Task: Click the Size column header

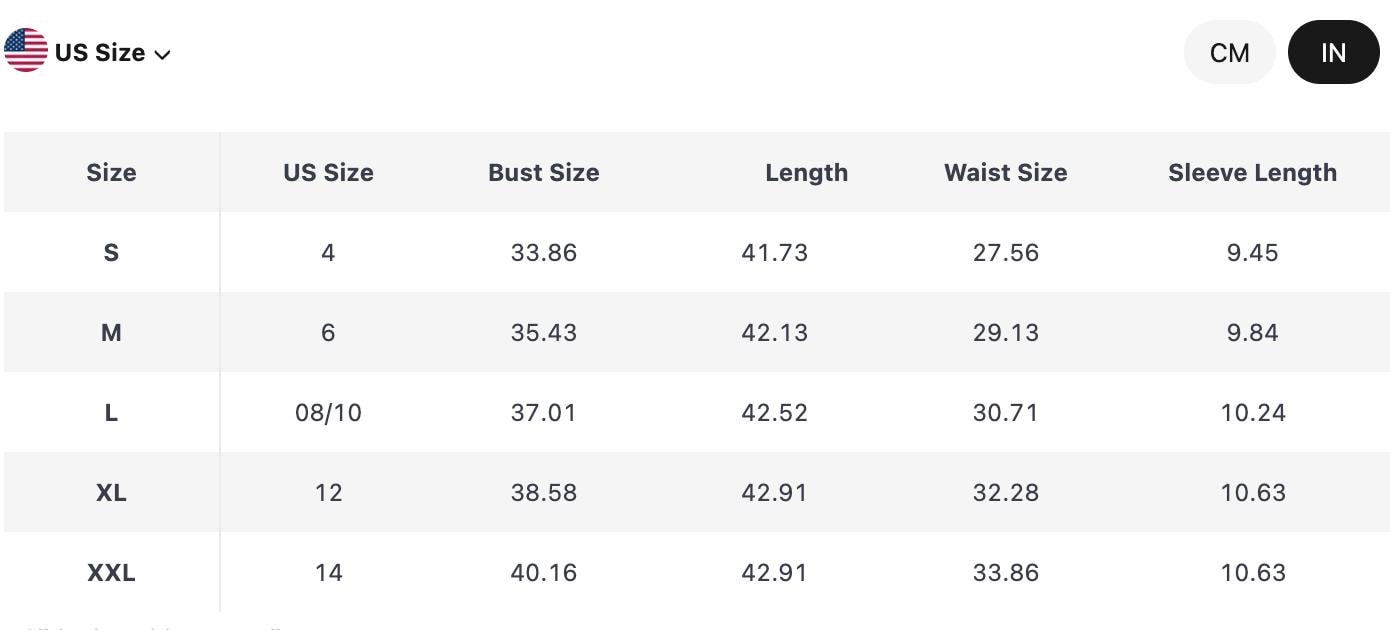Action: coord(111,172)
